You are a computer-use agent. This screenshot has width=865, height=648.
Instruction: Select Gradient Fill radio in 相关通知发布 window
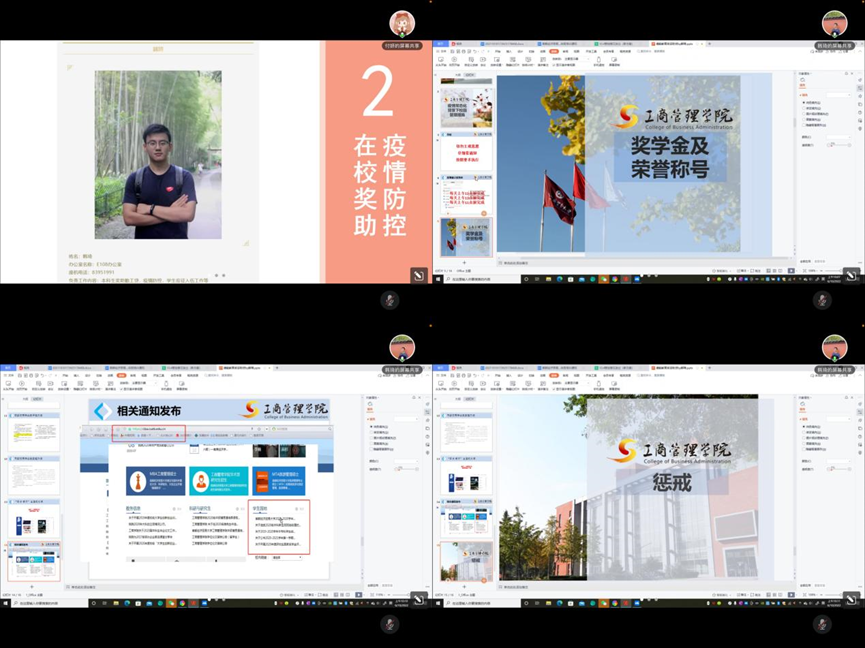(x=371, y=432)
